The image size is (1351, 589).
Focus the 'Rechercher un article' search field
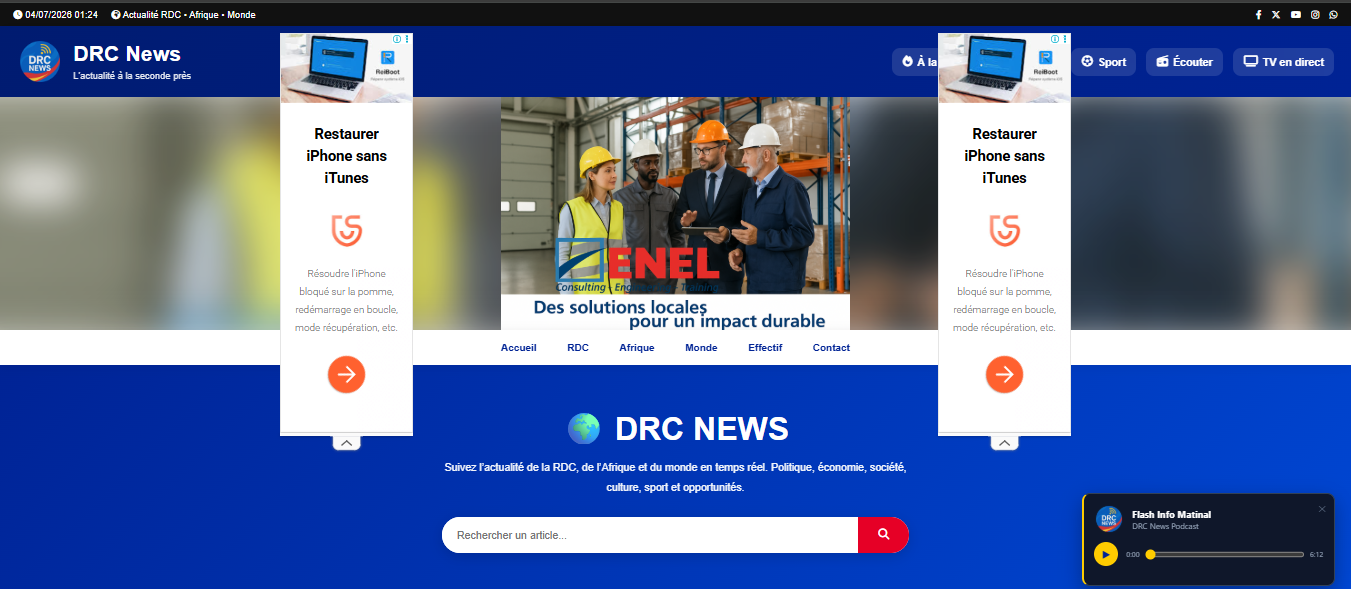click(650, 535)
